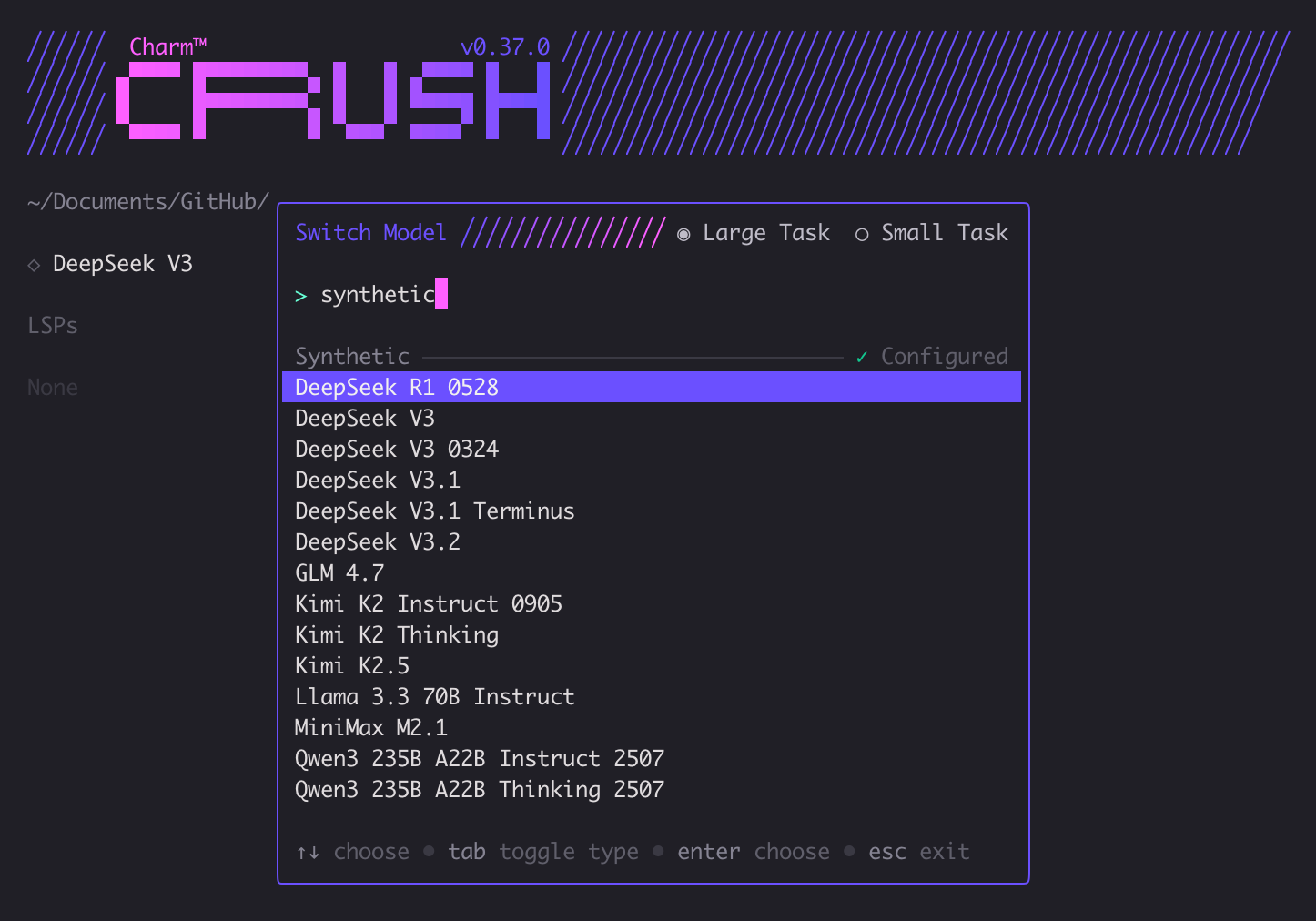Click the striped header beside Switch Model

pos(562,233)
